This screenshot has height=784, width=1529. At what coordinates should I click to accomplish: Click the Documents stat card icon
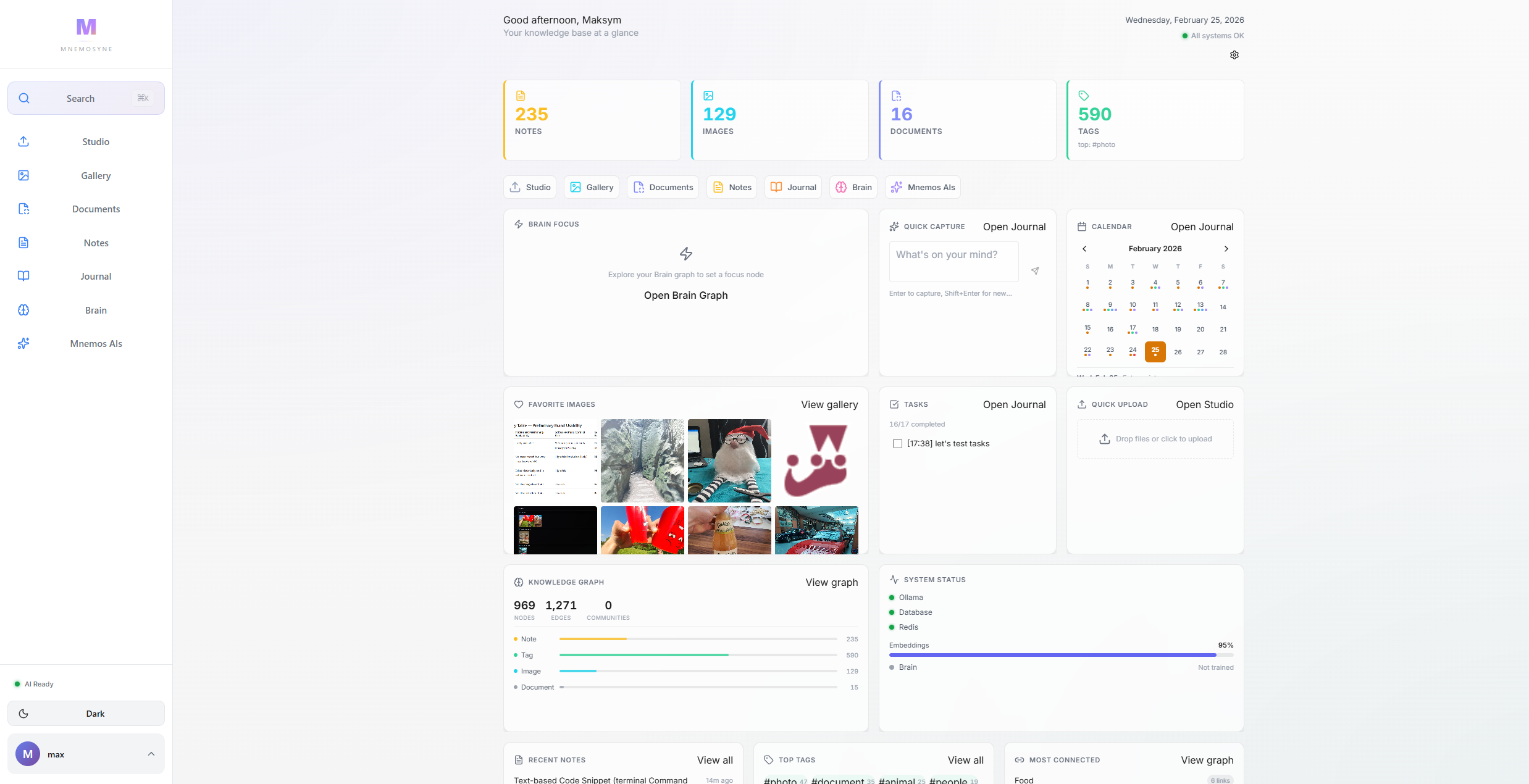pos(896,96)
